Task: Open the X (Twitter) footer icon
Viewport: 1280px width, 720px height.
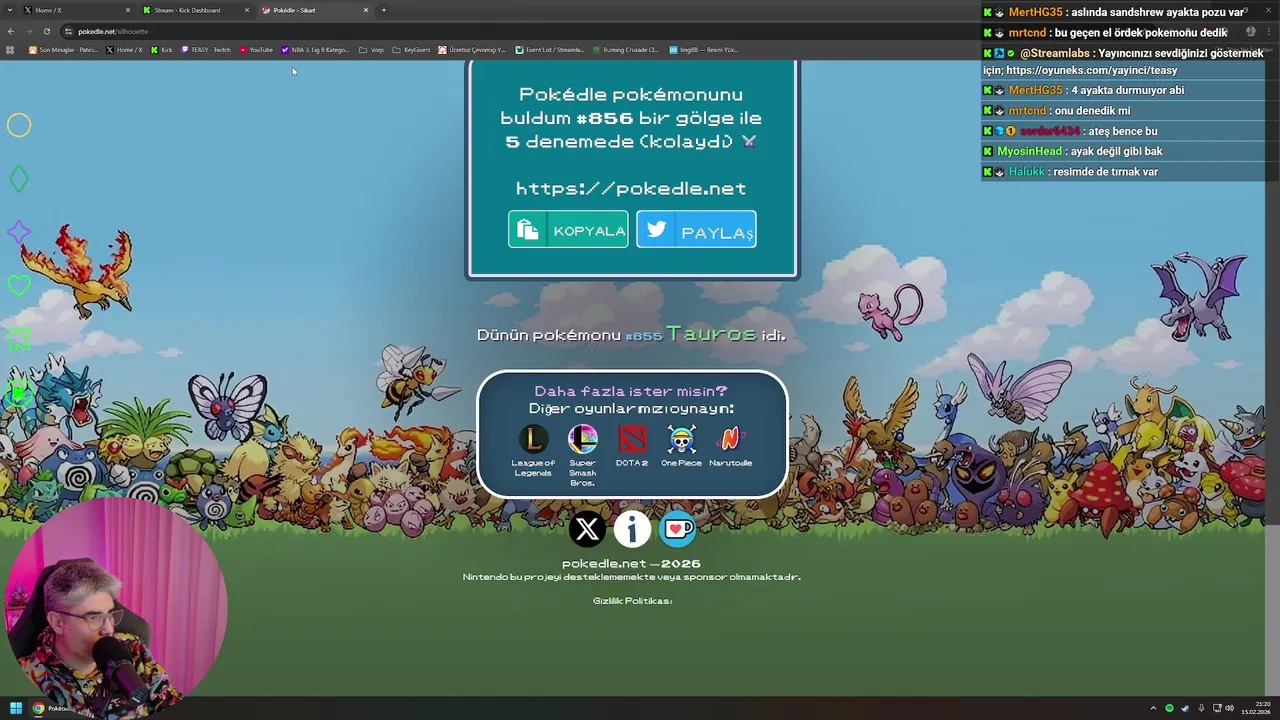Action: tap(588, 529)
